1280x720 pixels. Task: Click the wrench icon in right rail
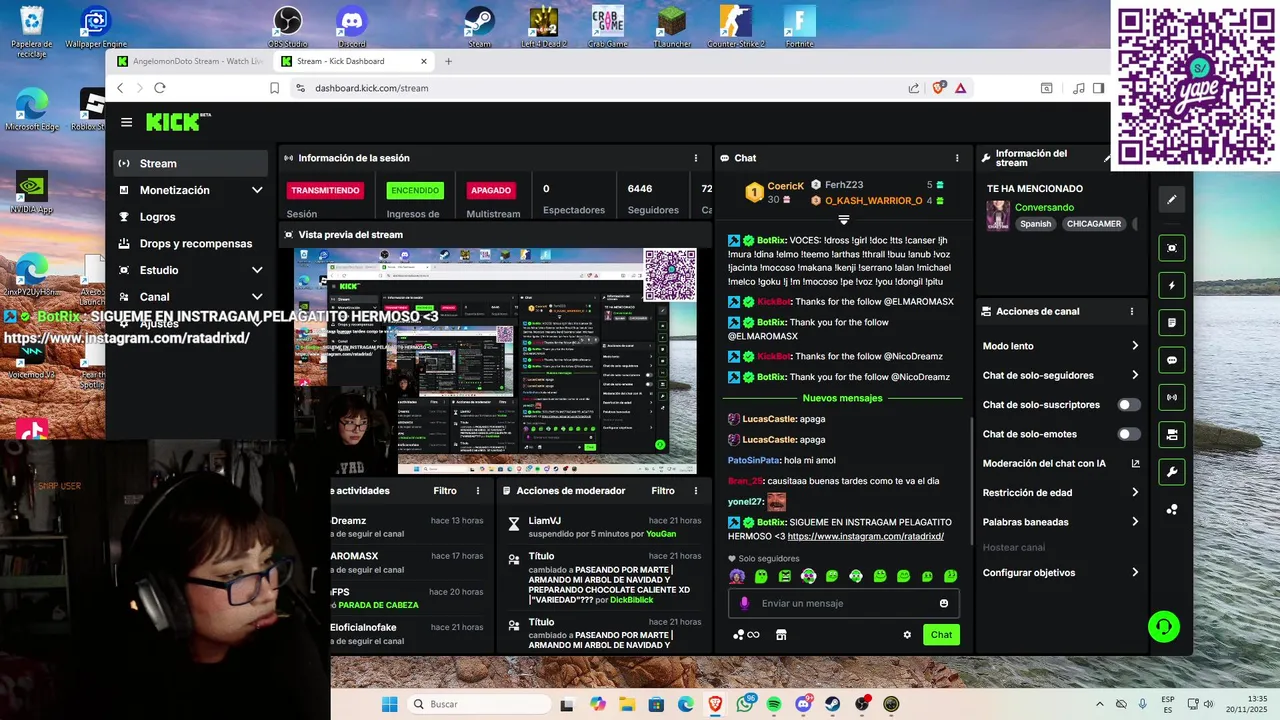tap(1171, 472)
